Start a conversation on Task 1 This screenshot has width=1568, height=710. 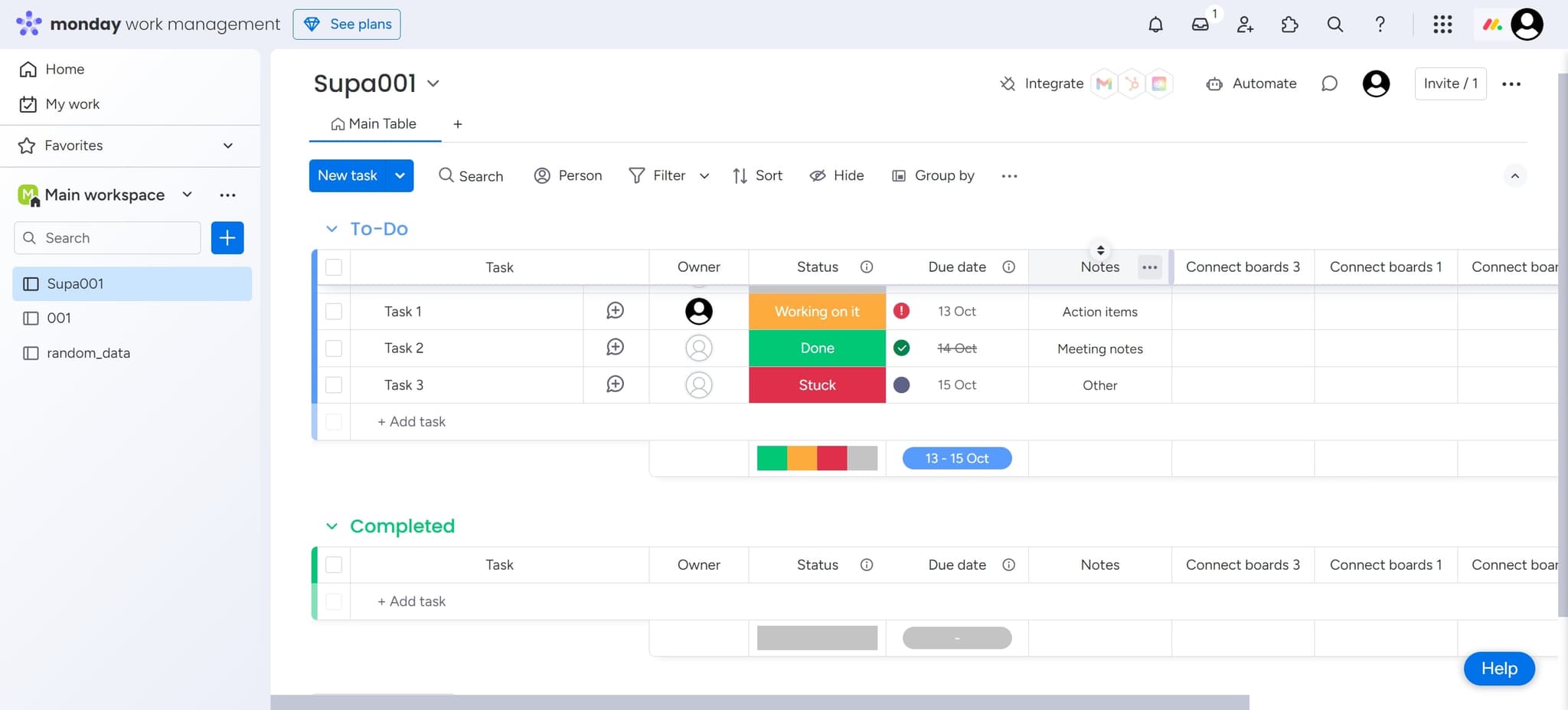pos(615,311)
